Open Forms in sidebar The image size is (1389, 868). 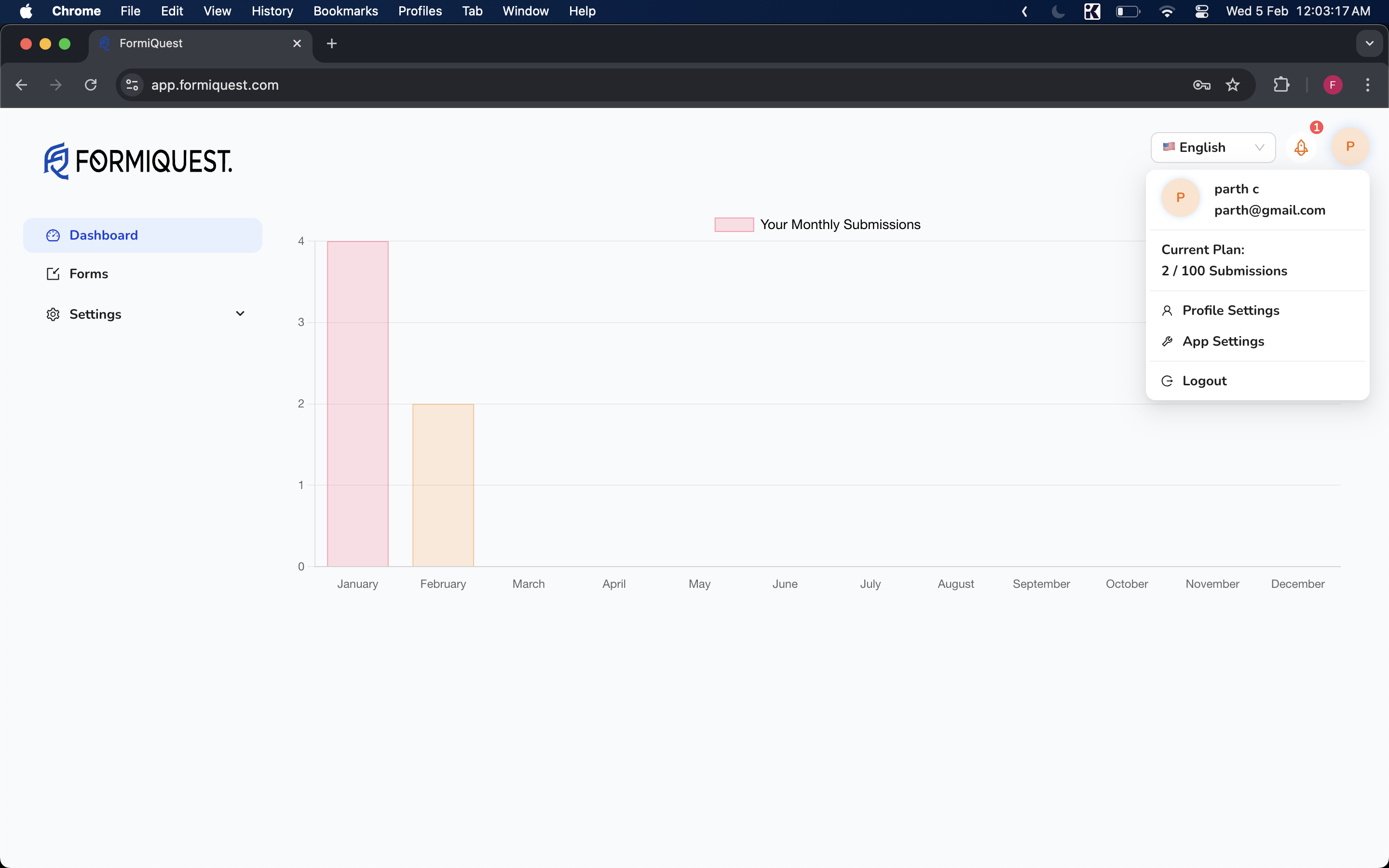(142, 274)
